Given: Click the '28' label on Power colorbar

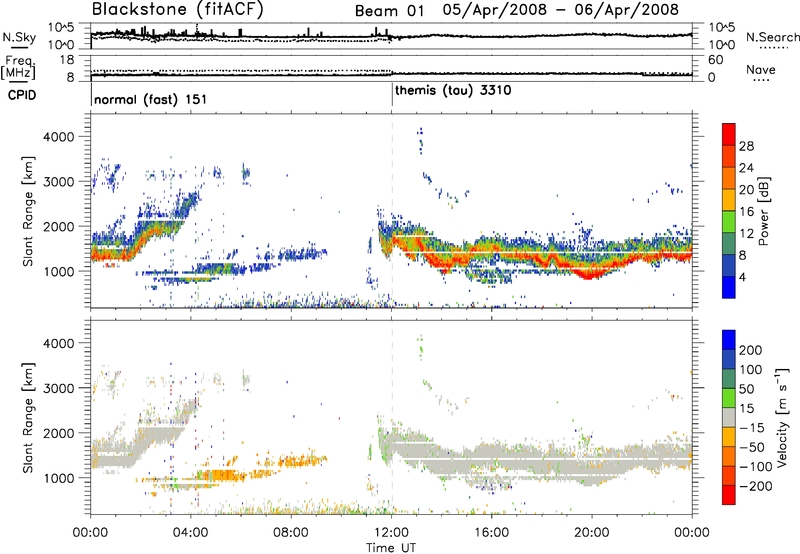Looking at the screenshot, I should point(746,146).
